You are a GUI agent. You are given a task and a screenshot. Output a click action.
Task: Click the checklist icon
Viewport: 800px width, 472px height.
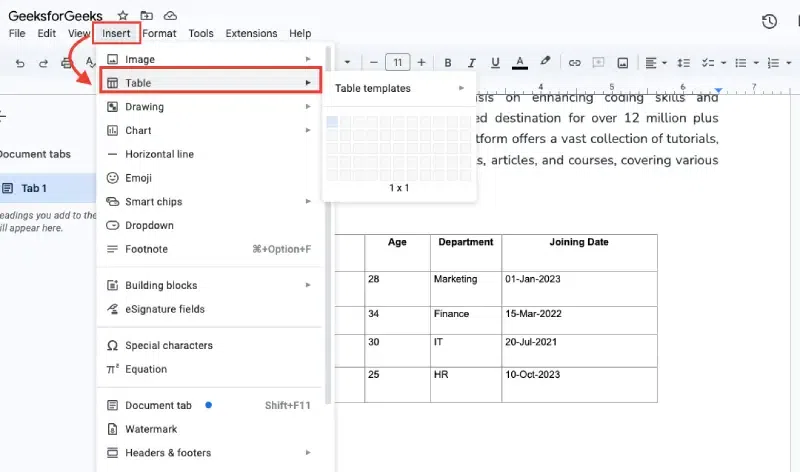pos(708,63)
